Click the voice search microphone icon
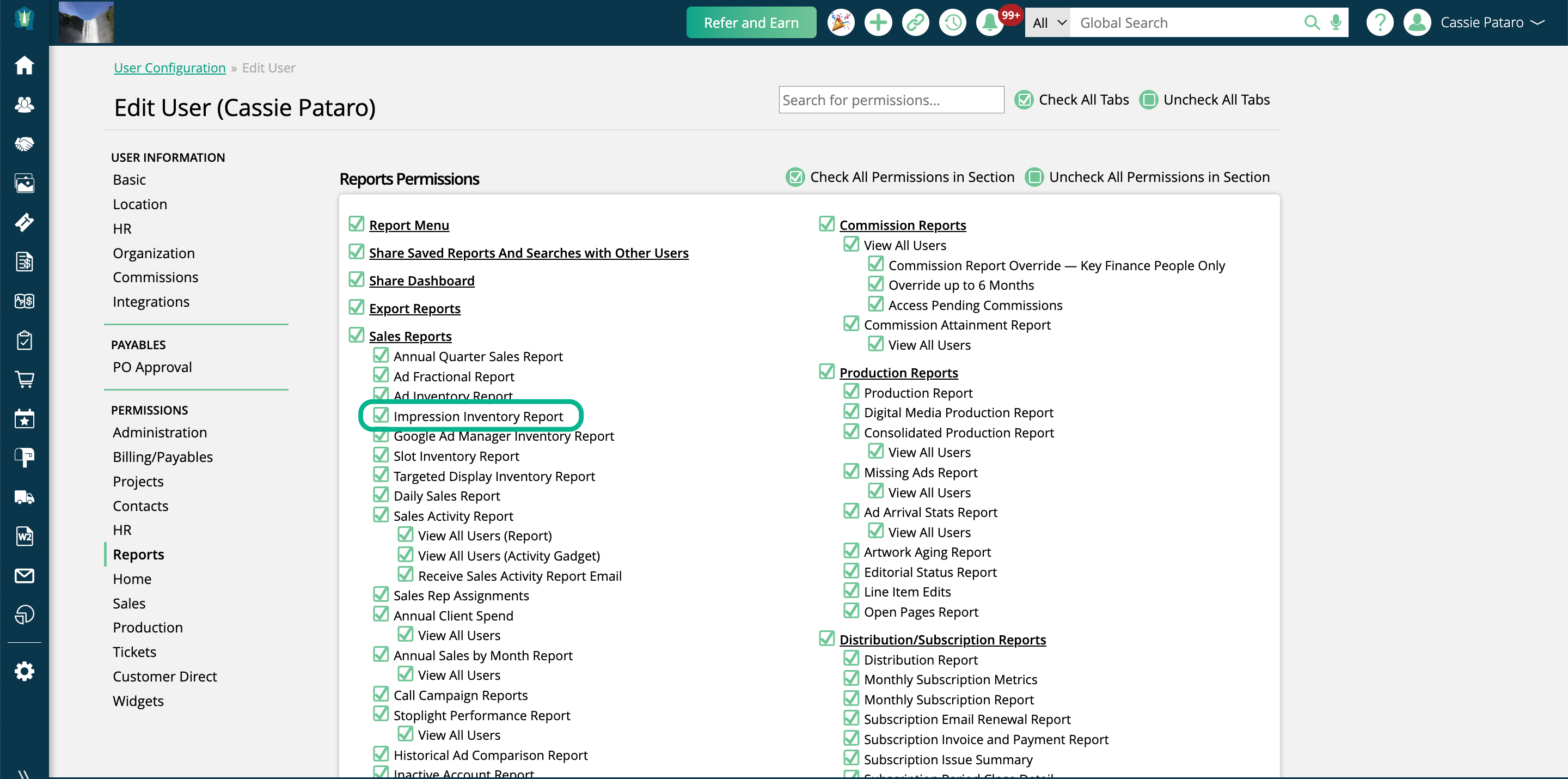The height and width of the screenshot is (779, 1568). (x=1336, y=23)
